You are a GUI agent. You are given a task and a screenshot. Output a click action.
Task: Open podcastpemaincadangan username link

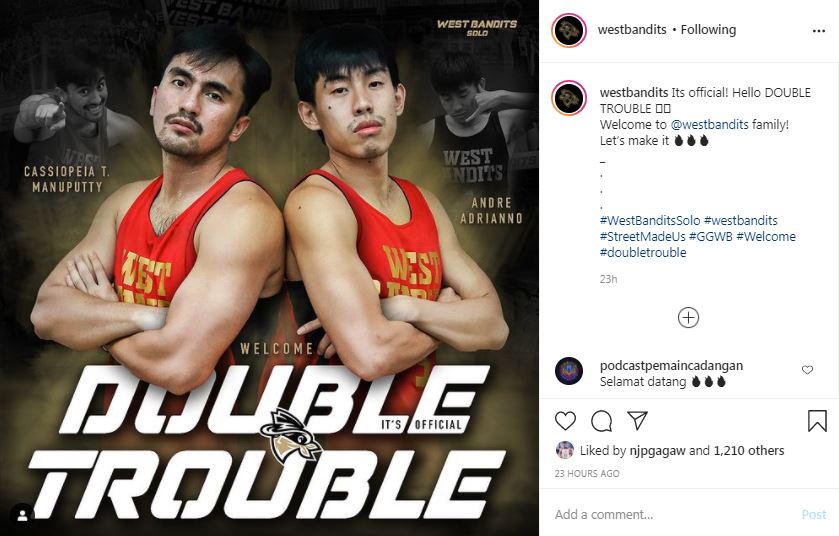(x=671, y=366)
